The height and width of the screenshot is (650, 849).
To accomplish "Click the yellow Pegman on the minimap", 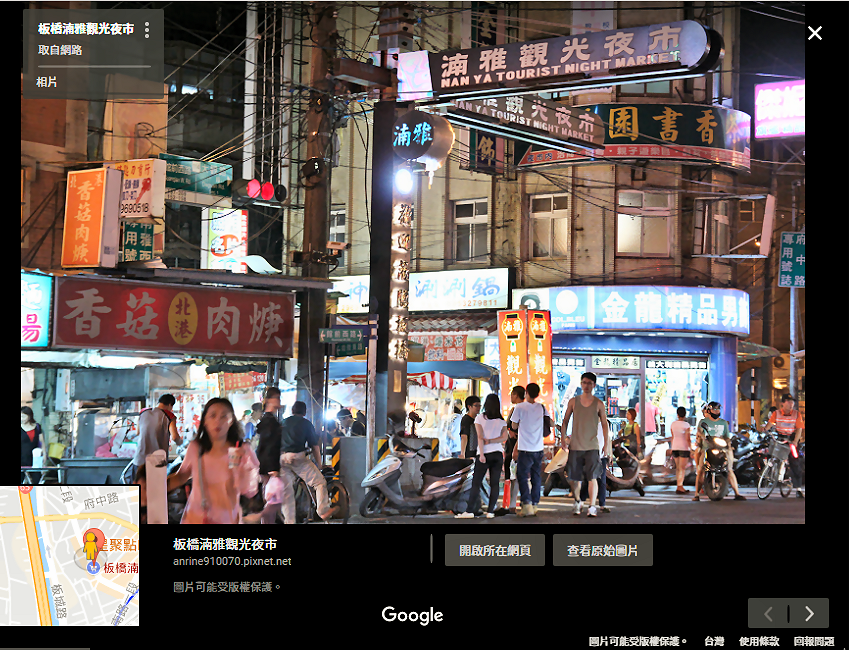I will (91, 546).
